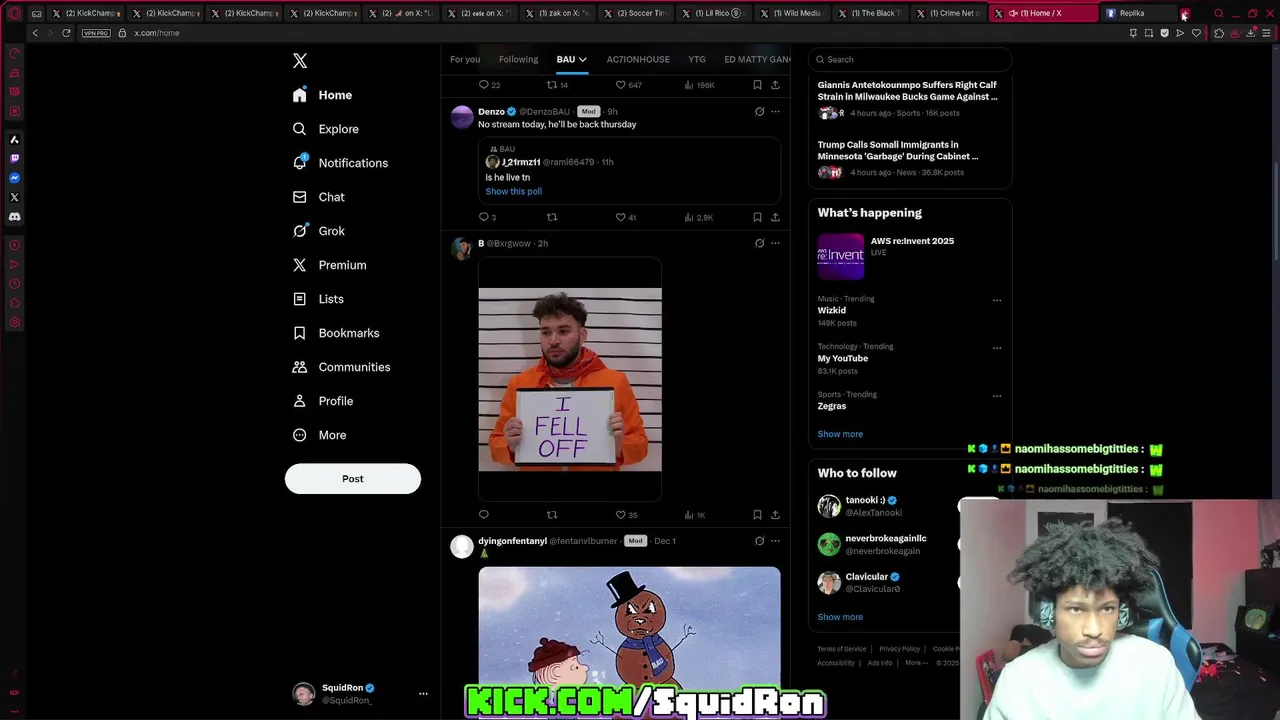Open more menu on Denzo's post
Screen dimensions: 1280x720
coord(775,112)
